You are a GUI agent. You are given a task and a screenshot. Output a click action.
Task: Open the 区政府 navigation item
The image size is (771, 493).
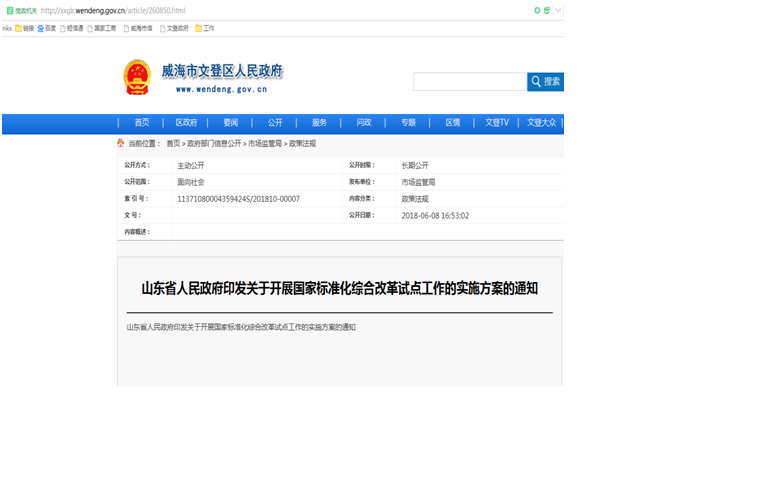[x=186, y=123]
